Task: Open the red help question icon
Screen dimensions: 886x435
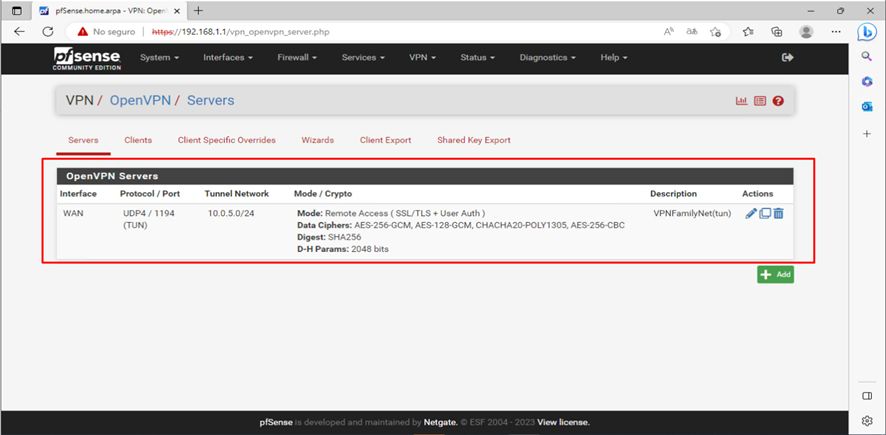Action: click(x=778, y=101)
